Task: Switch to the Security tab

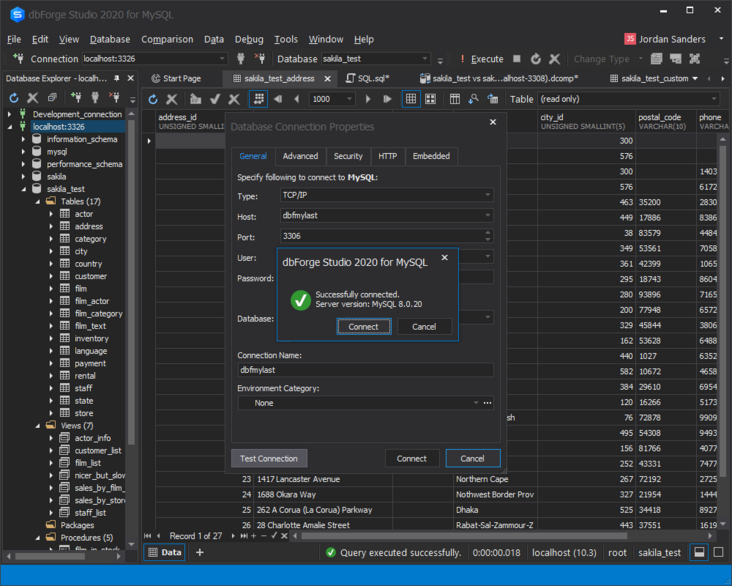Action: click(348, 156)
